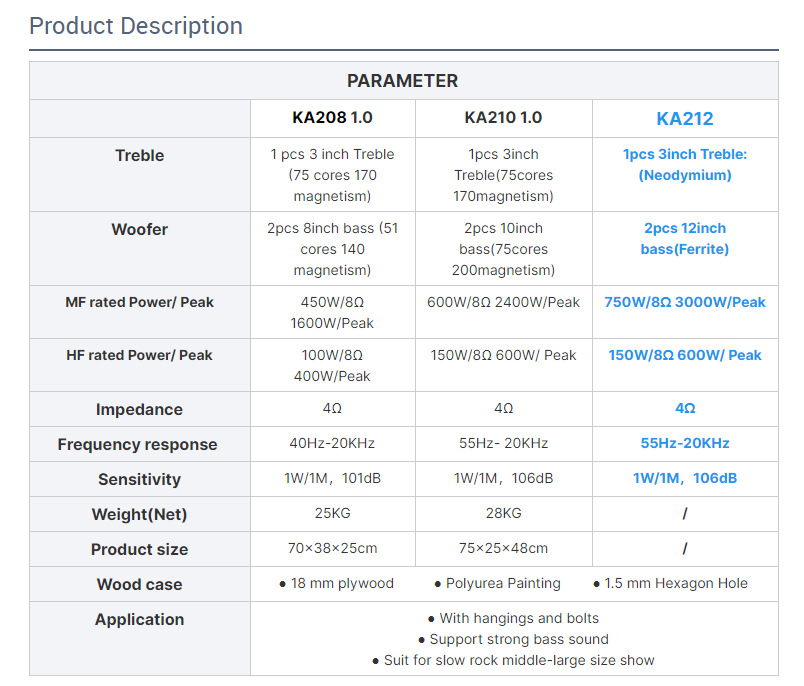This screenshot has height=686, width=804.
Task: Open the blue KA212 link
Action: [x=685, y=119]
